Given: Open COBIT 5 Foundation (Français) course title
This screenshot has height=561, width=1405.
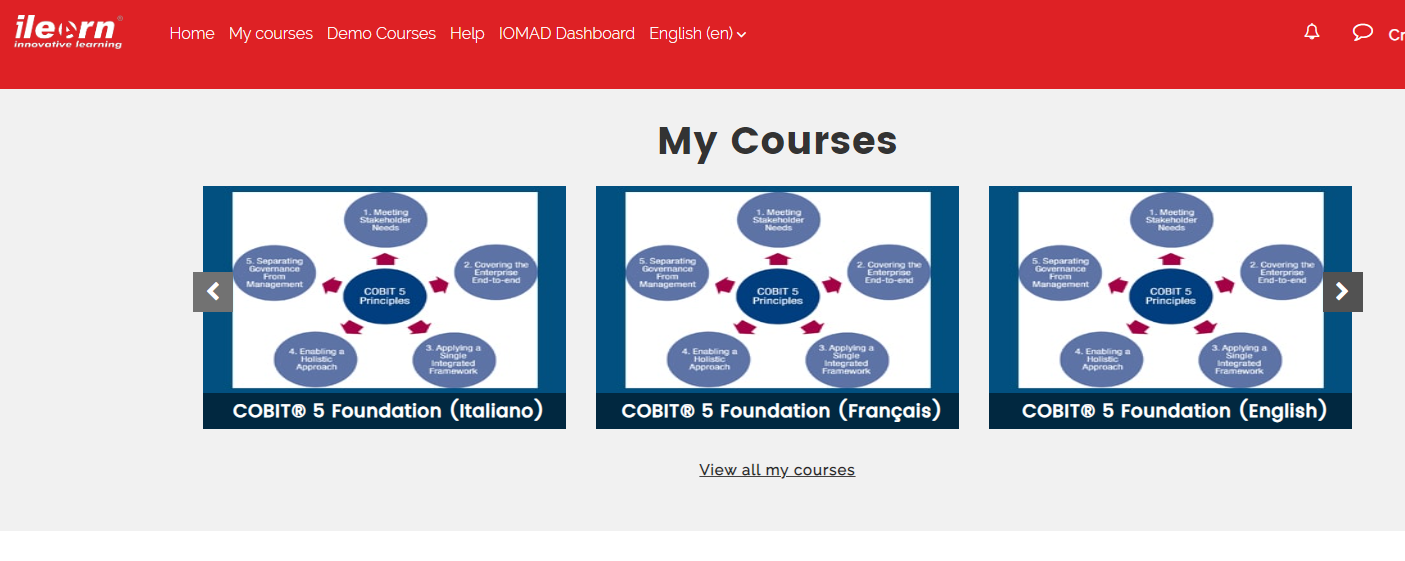Looking at the screenshot, I should click(x=781, y=411).
